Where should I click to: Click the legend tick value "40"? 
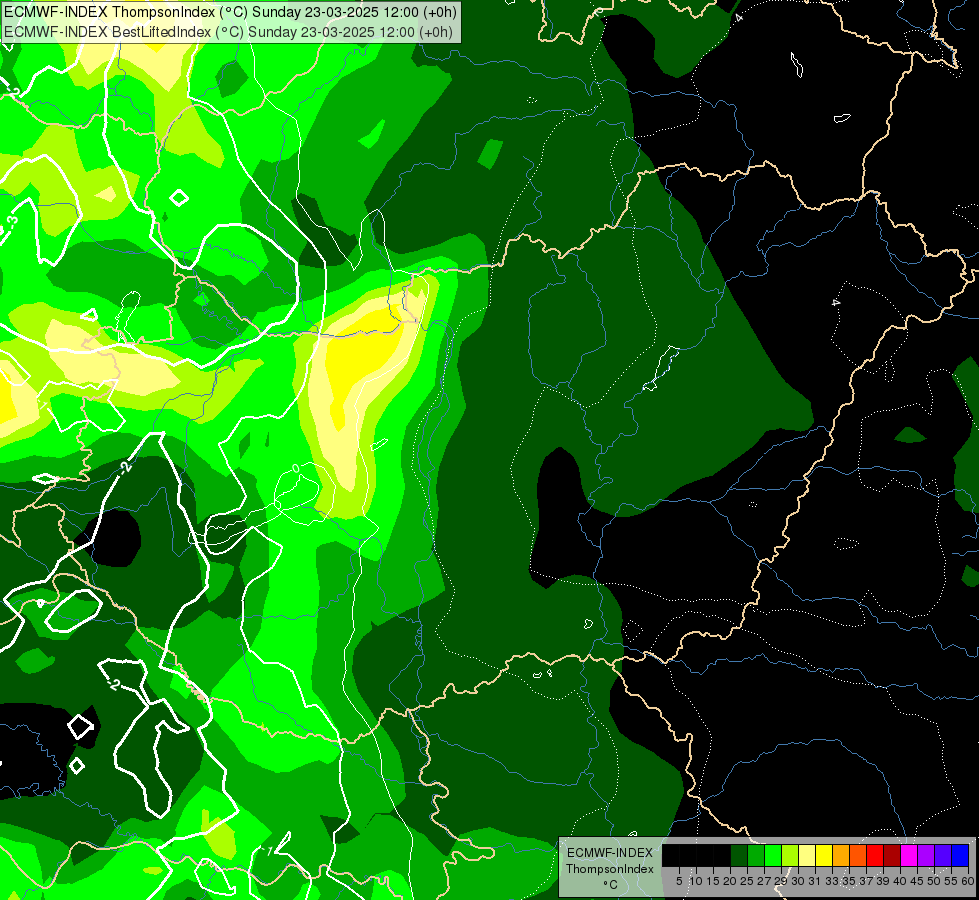[900, 881]
